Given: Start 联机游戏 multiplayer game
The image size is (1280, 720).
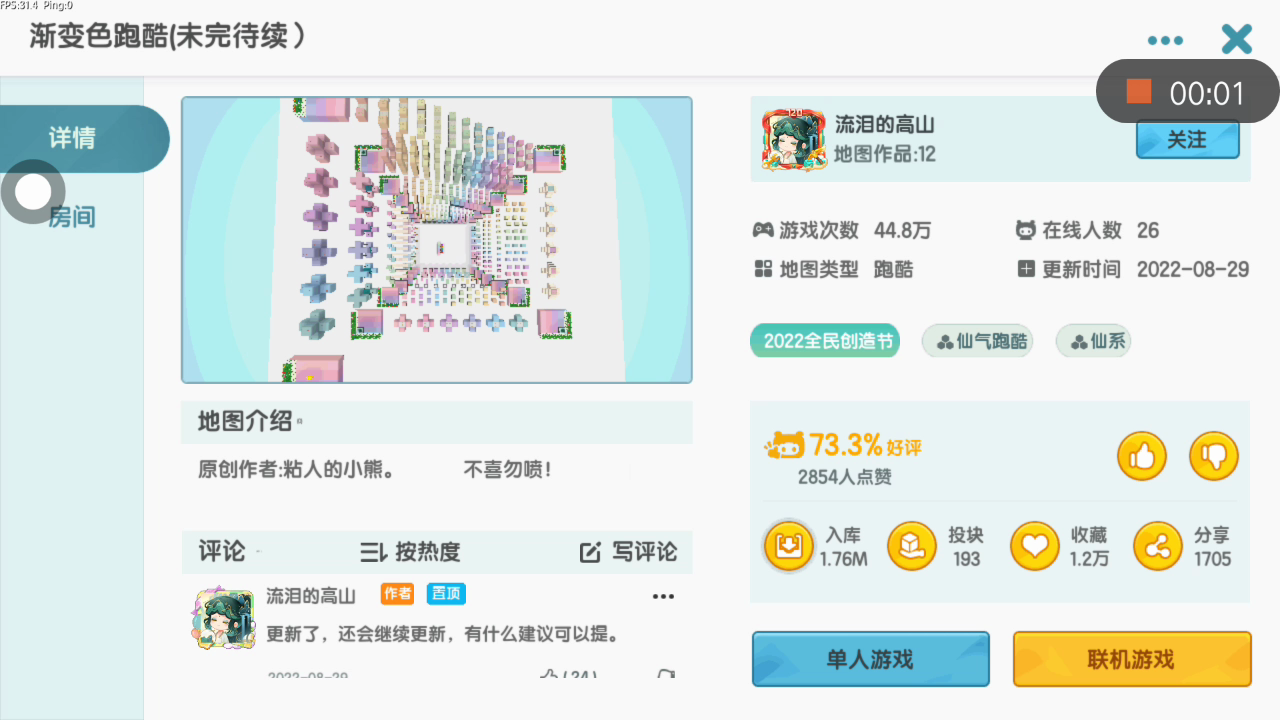Looking at the screenshot, I should tap(1132, 660).
